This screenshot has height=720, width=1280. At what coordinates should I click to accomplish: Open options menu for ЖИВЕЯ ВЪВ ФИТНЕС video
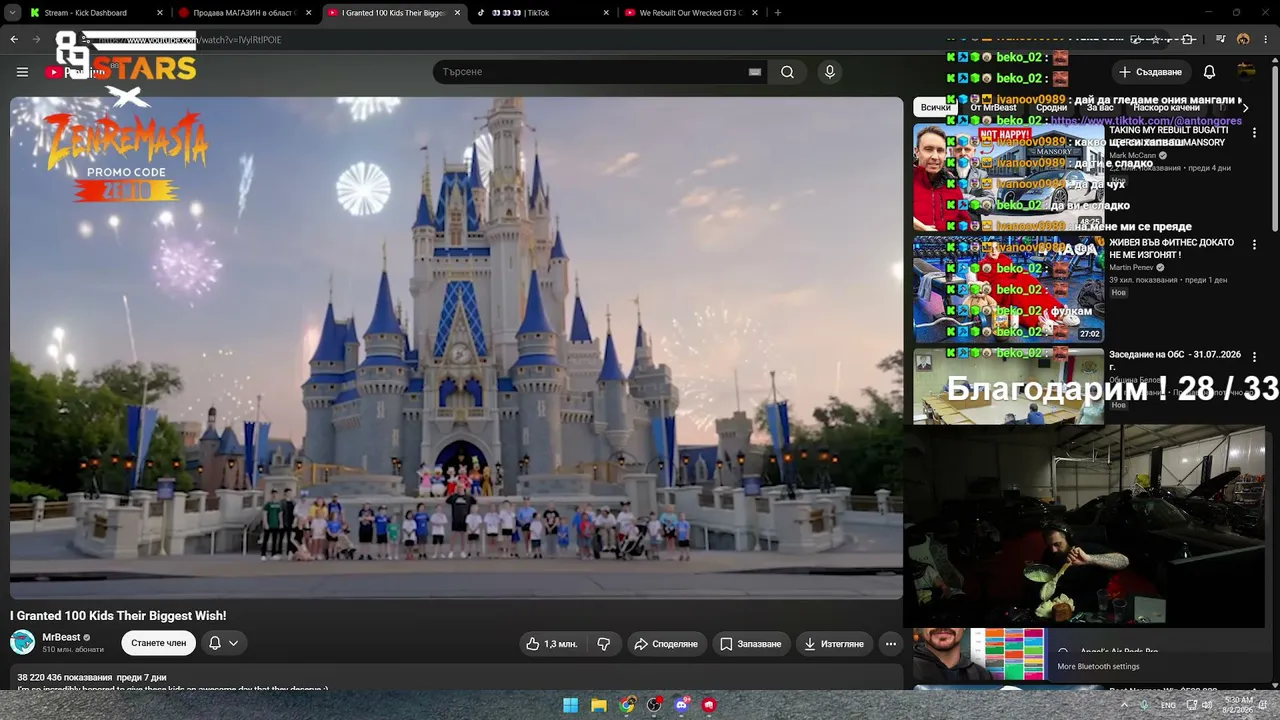(1254, 245)
